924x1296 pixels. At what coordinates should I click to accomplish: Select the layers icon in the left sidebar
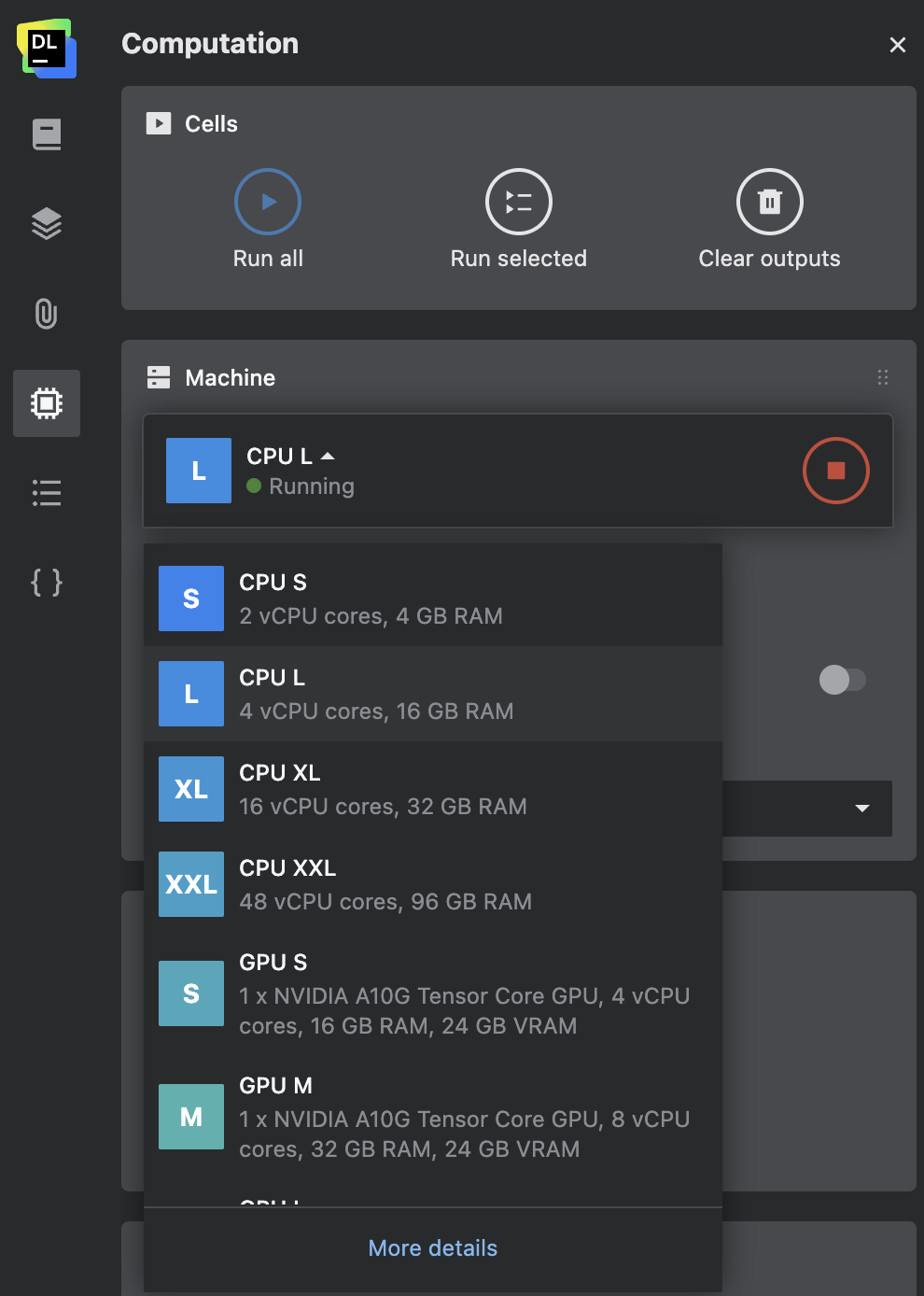[x=47, y=224]
